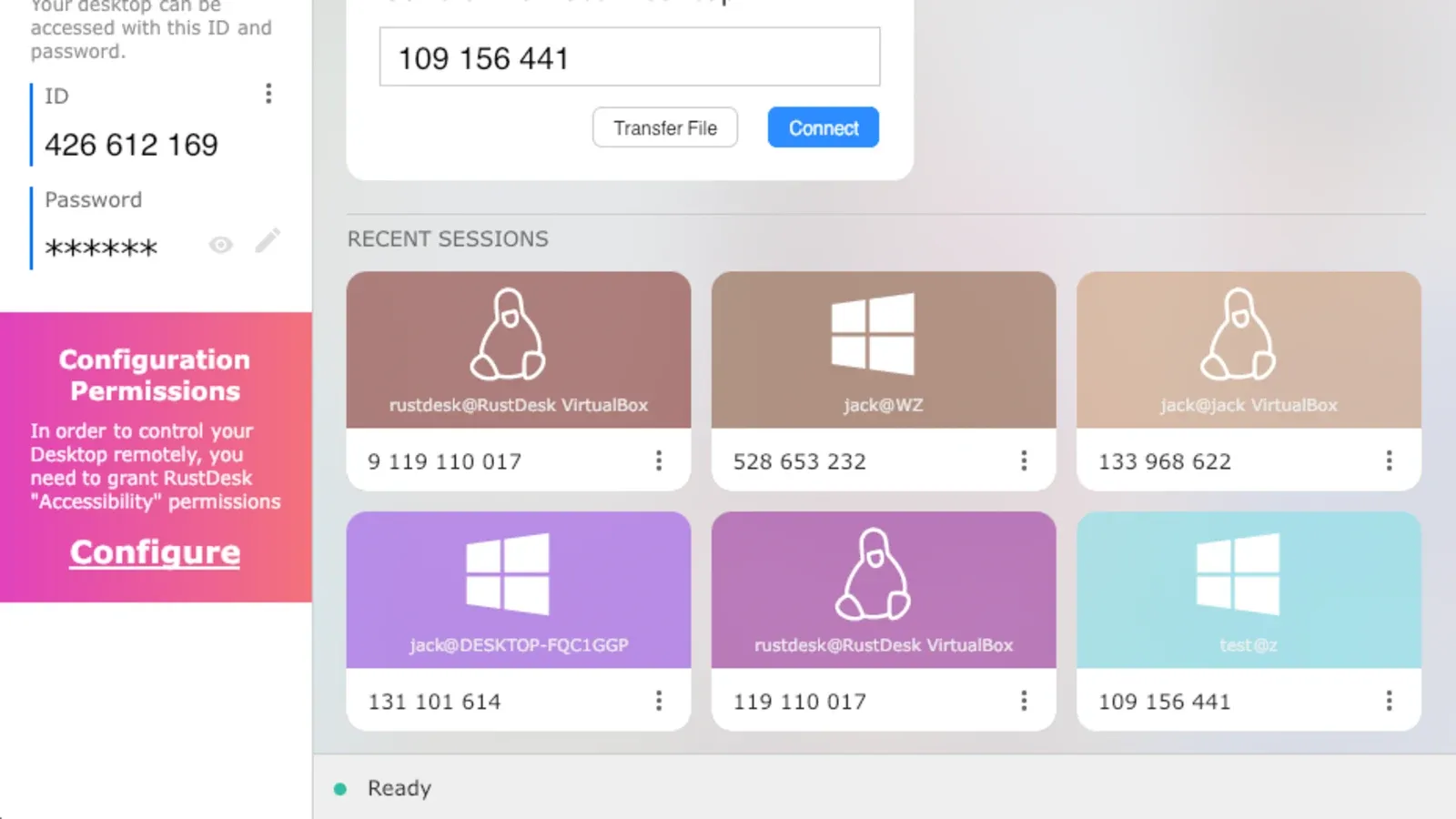Click the Linux icon on the 9 119 110 017 card
1456x819 pixels.
508,334
